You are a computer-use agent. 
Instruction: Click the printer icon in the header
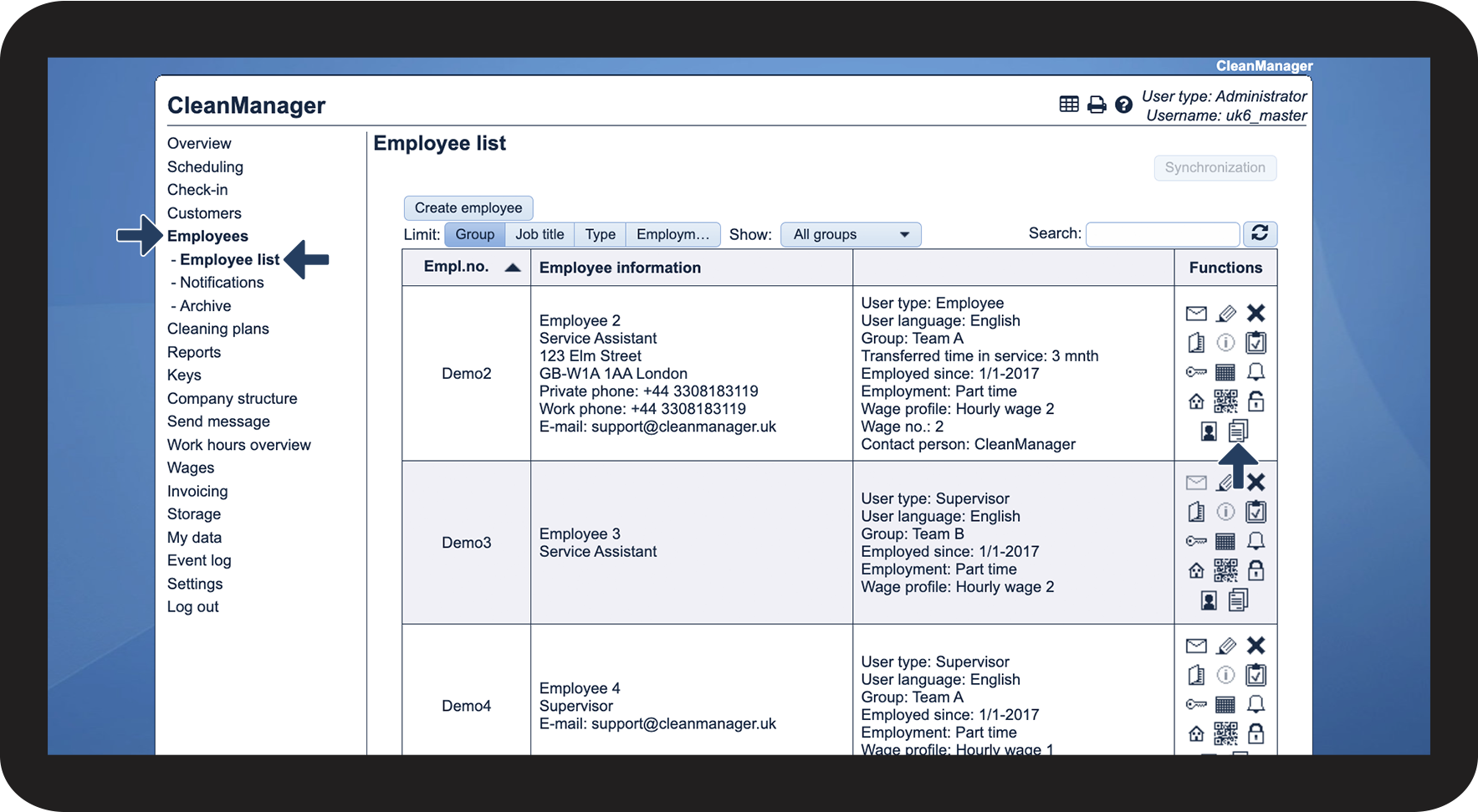1097,105
